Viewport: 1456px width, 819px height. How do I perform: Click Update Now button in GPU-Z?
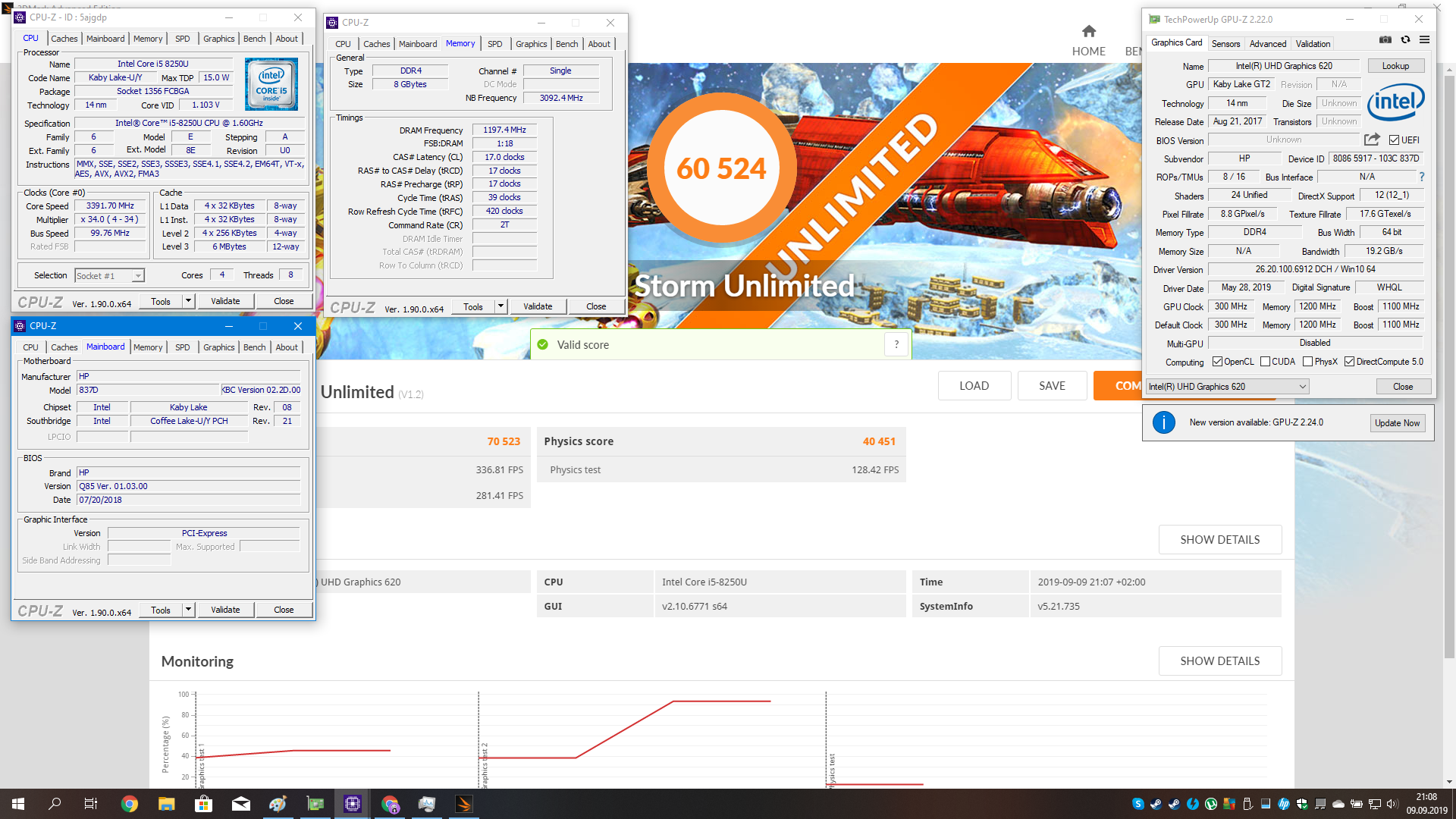(x=1397, y=423)
